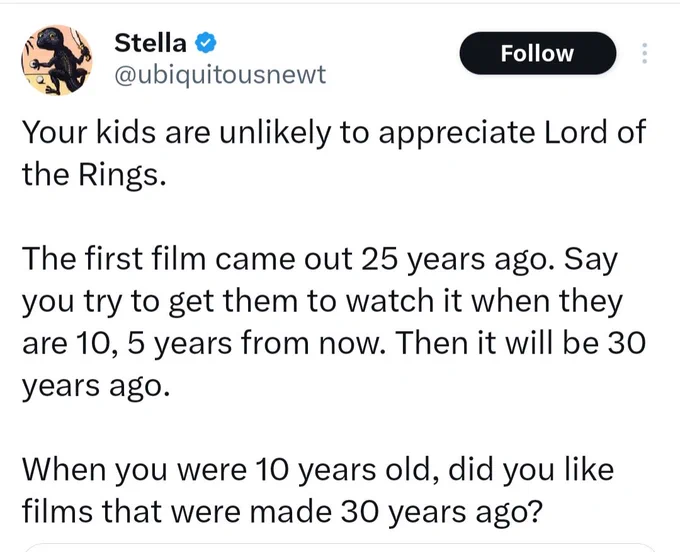Click the blue verified checkmark badge

[206, 43]
